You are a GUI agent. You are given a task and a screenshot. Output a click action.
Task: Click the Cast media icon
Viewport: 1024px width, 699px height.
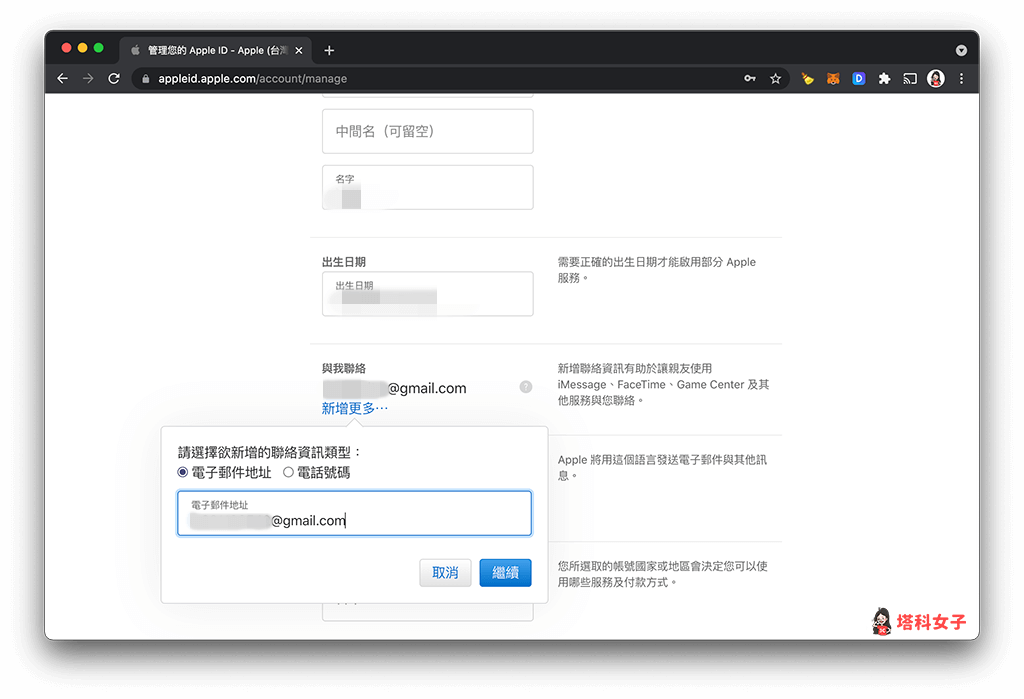(x=910, y=78)
